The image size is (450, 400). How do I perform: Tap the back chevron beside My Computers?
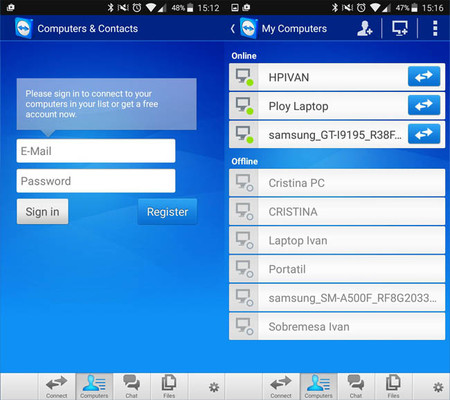coord(233,29)
